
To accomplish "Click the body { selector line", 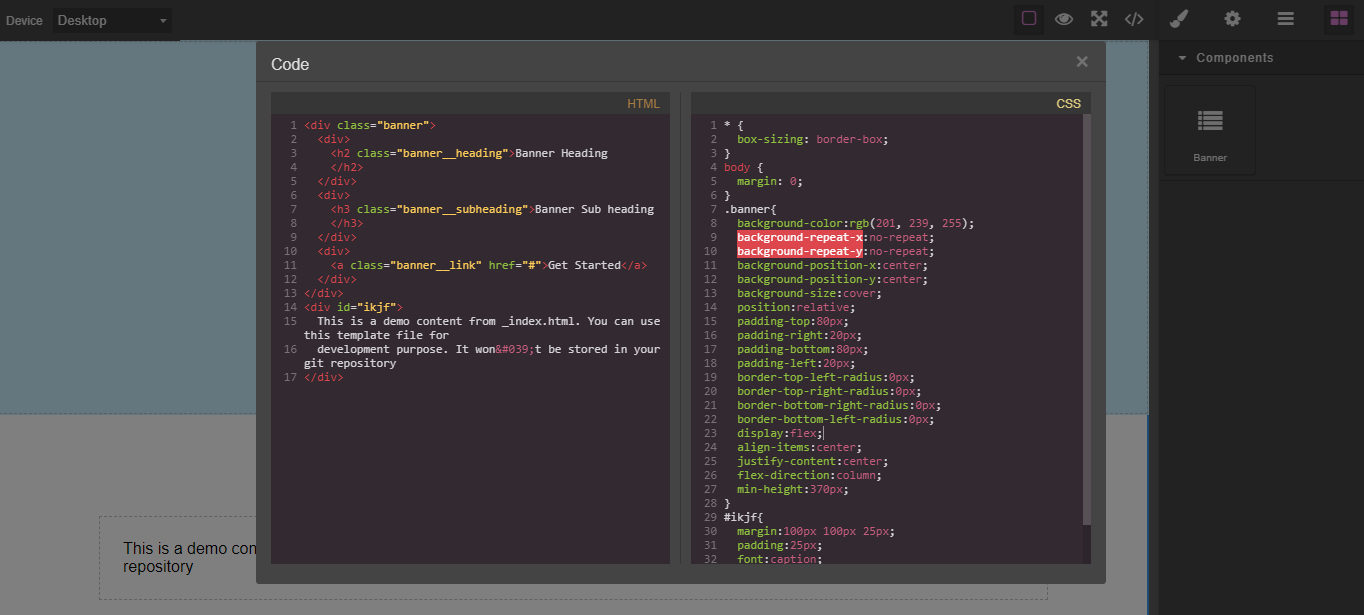I will pyautogui.click(x=744, y=168).
